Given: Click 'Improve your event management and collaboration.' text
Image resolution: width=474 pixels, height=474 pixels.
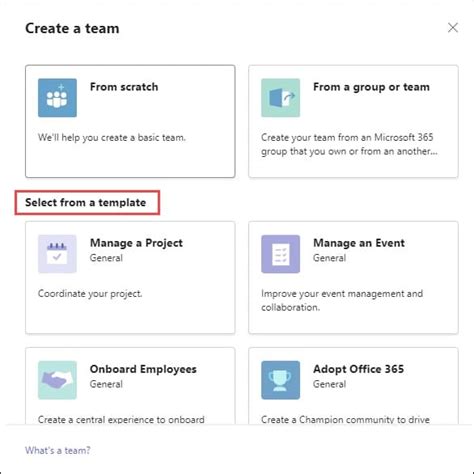Looking at the screenshot, I should tap(342, 300).
